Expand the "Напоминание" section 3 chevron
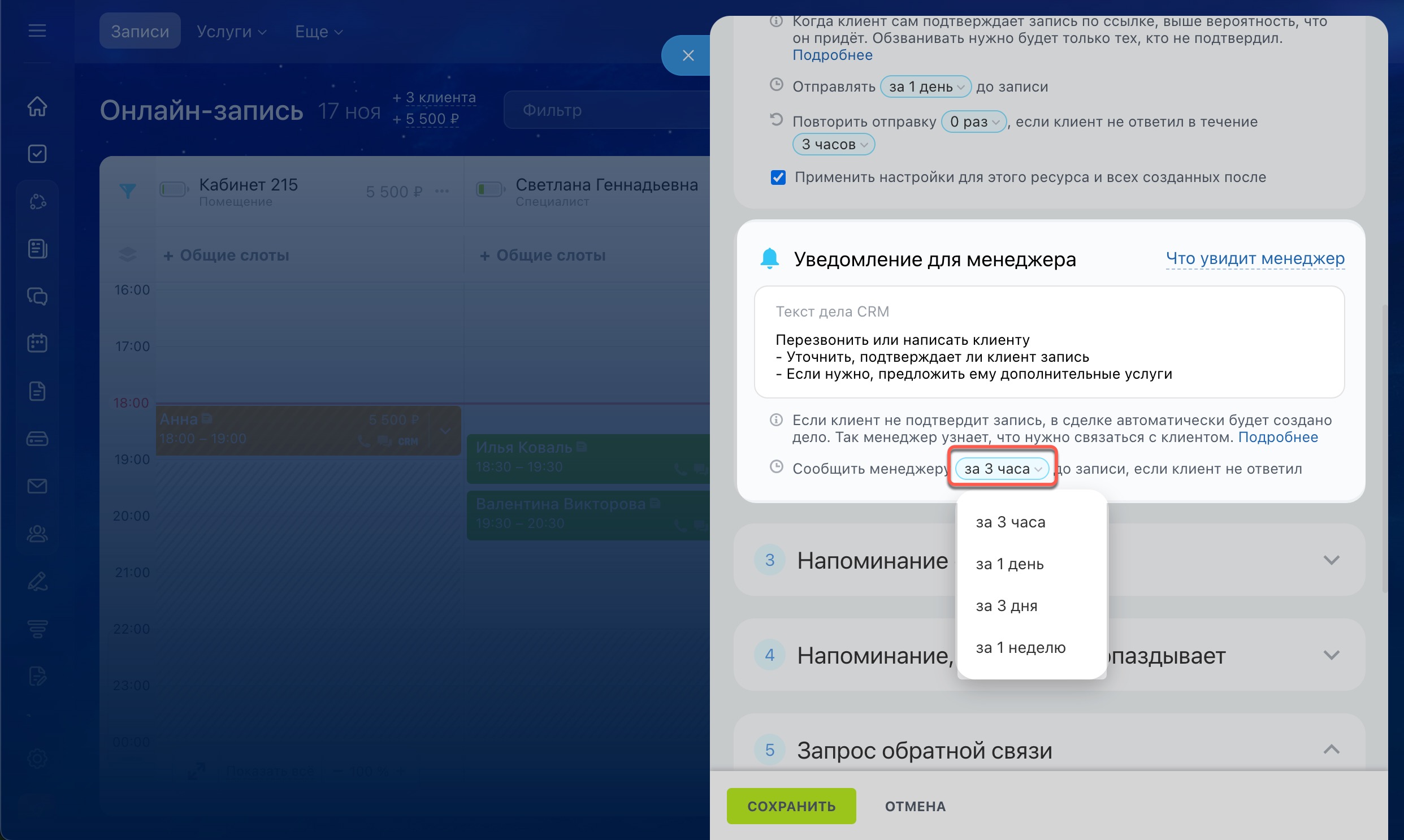The image size is (1404, 840). 1331,560
